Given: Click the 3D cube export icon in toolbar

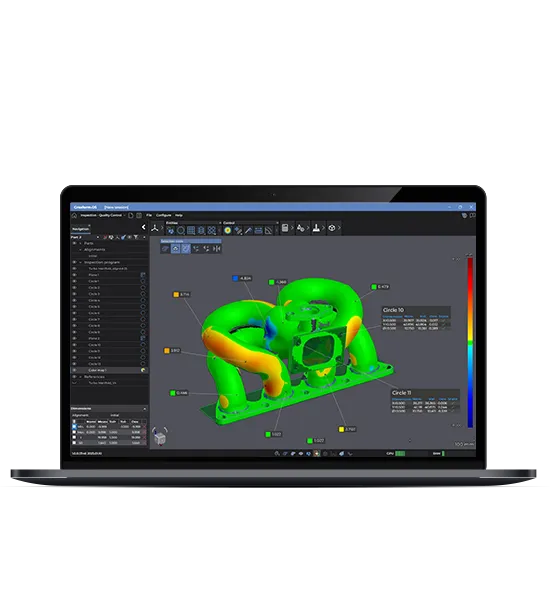Looking at the screenshot, I should [332, 228].
